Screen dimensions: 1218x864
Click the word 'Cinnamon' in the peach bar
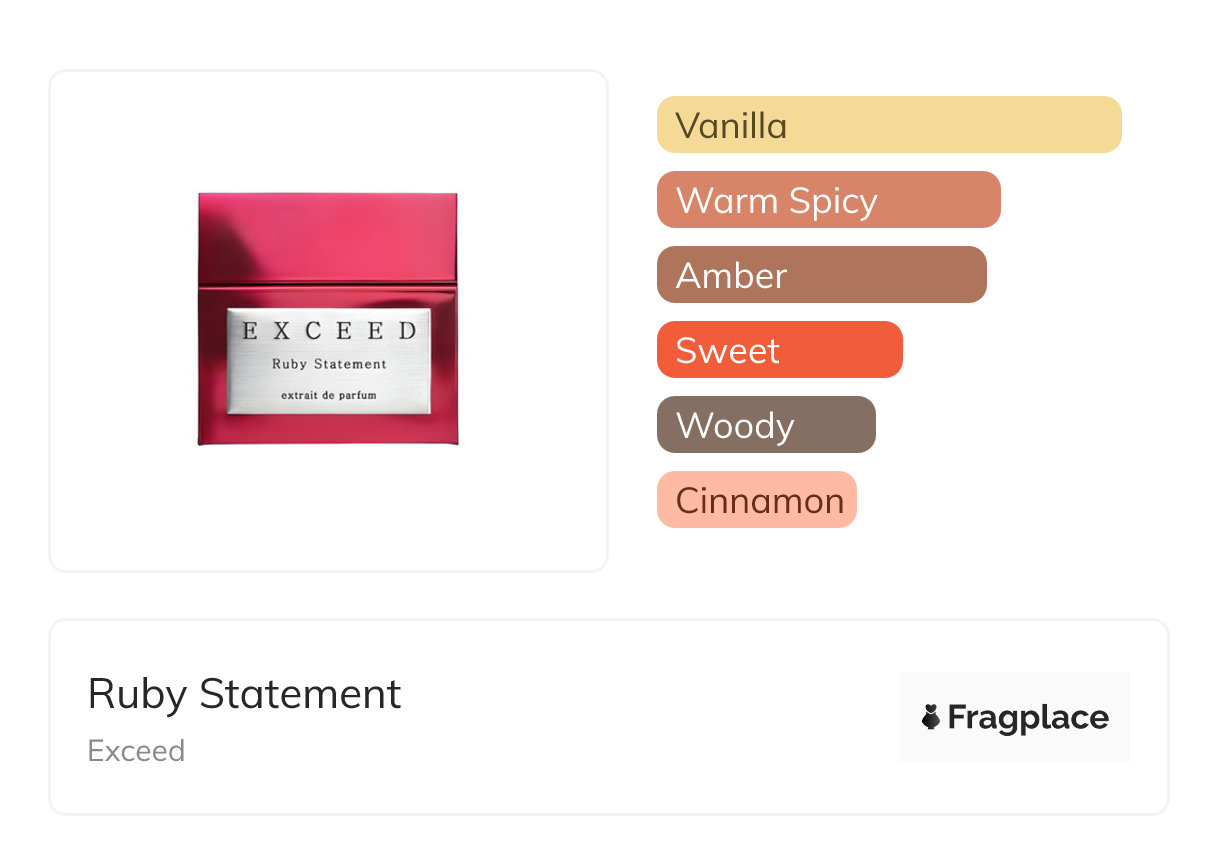(x=759, y=501)
